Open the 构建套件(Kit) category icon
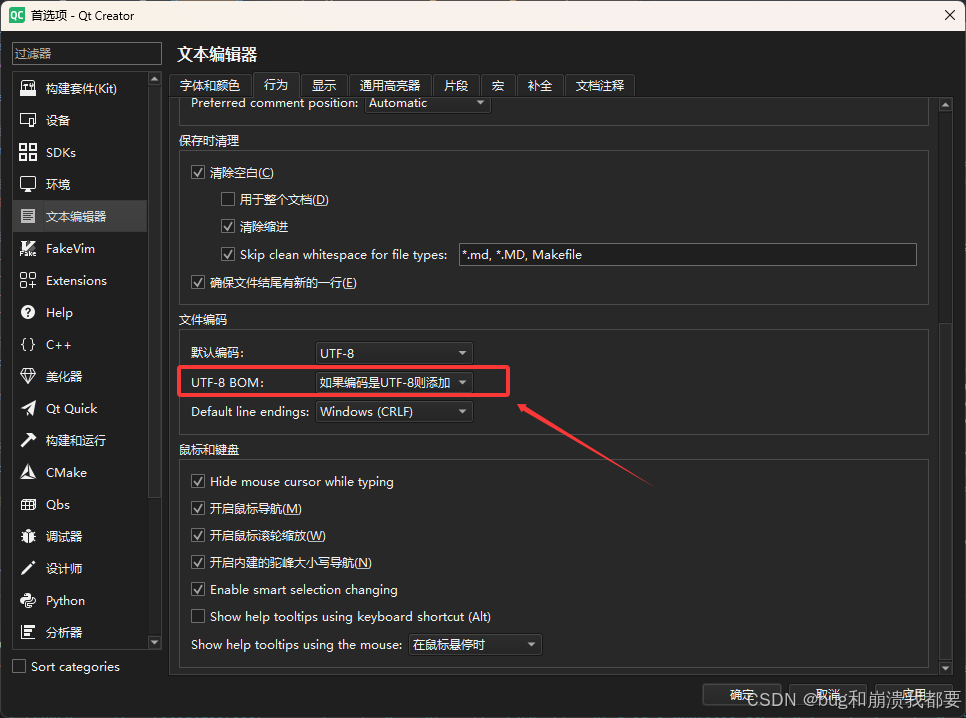Image resolution: width=966 pixels, height=718 pixels. (x=28, y=88)
